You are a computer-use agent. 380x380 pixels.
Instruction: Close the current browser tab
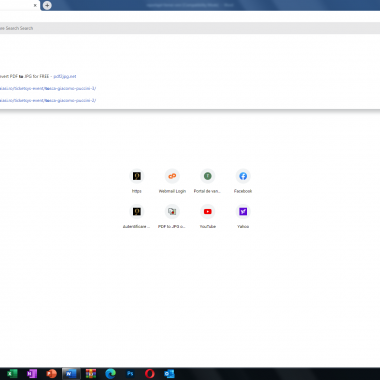coord(35,5)
